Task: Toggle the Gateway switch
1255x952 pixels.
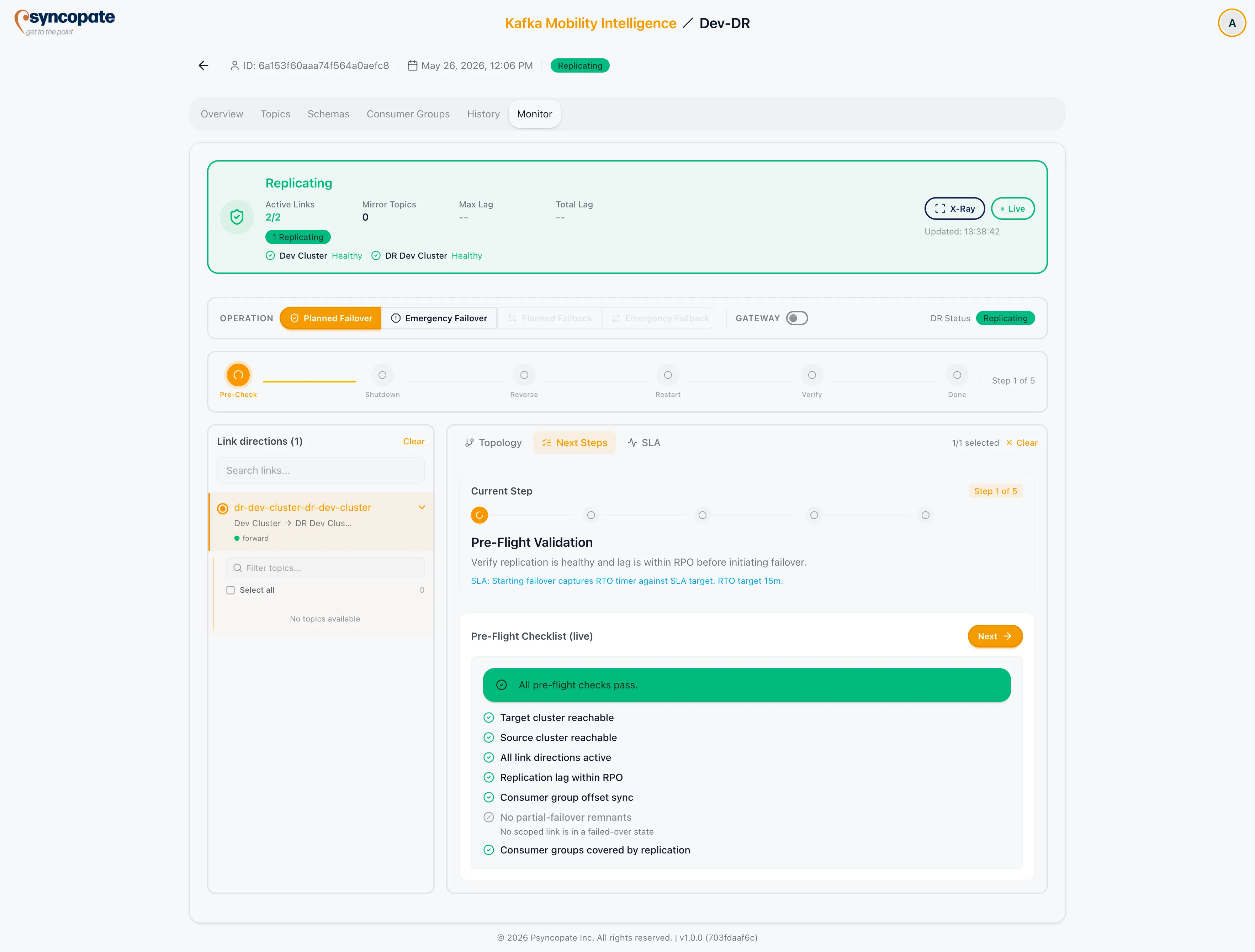Action: point(796,318)
